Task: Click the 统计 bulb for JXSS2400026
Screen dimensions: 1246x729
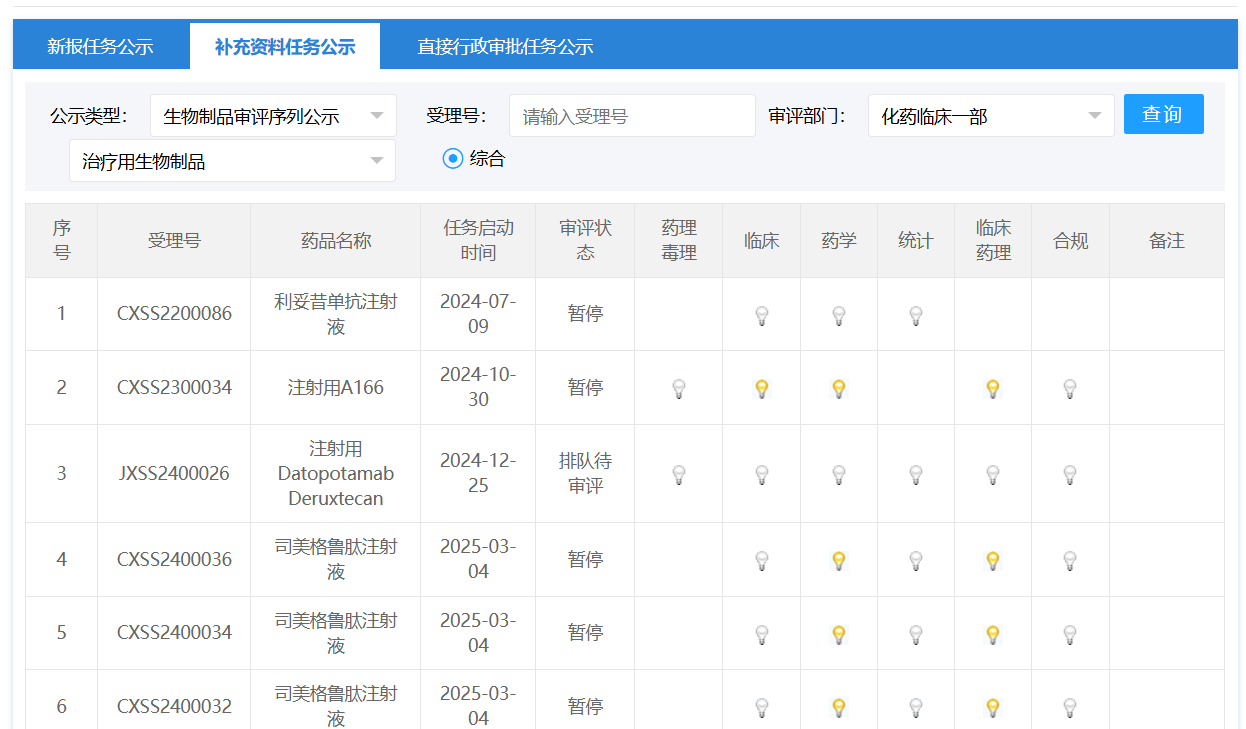Action: click(x=916, y=475)
